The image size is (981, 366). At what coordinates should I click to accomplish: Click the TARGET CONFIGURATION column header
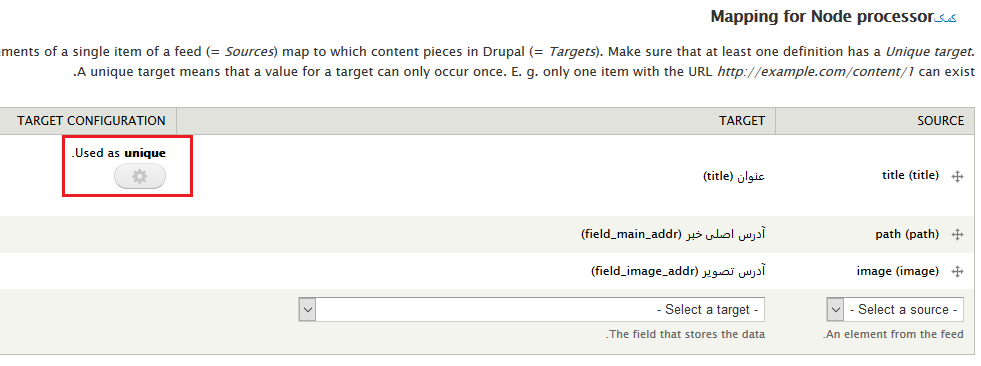[x=91, y=121]
